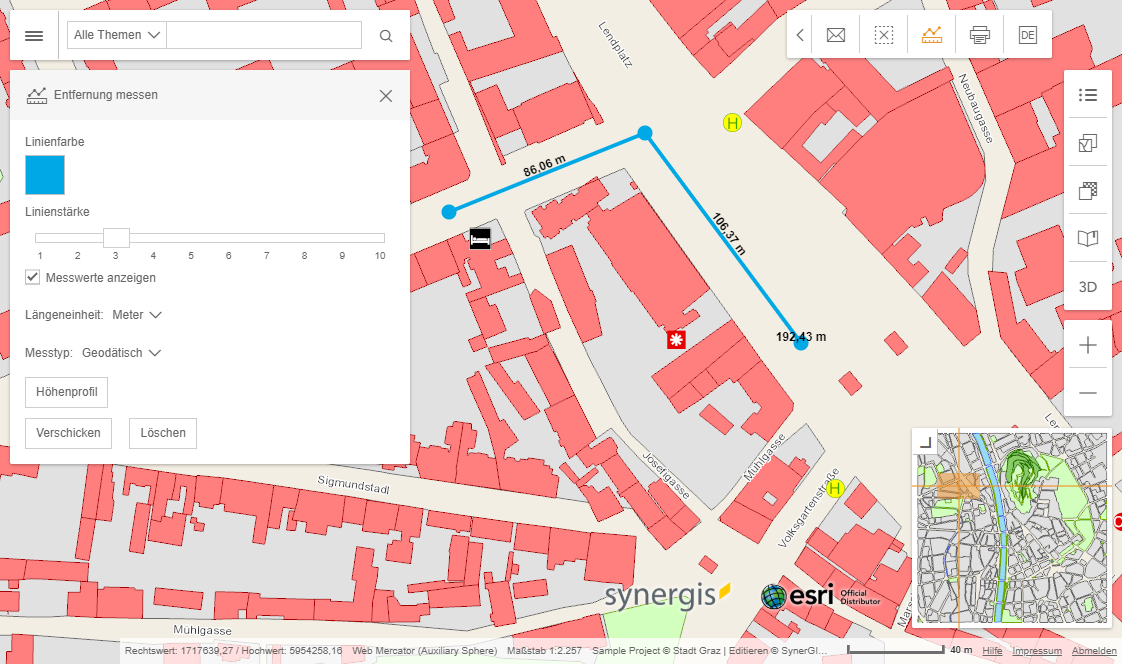Switch to the 3D view

[x=1087, y=286]
